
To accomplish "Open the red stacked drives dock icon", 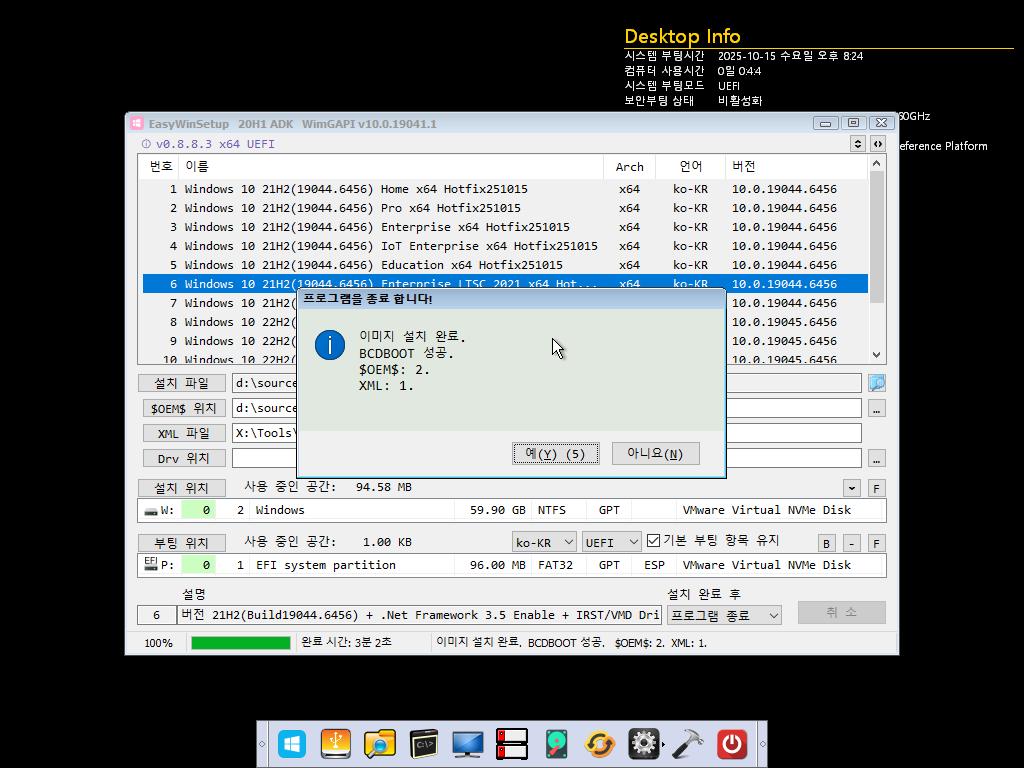I will click(x=511, y=744).
